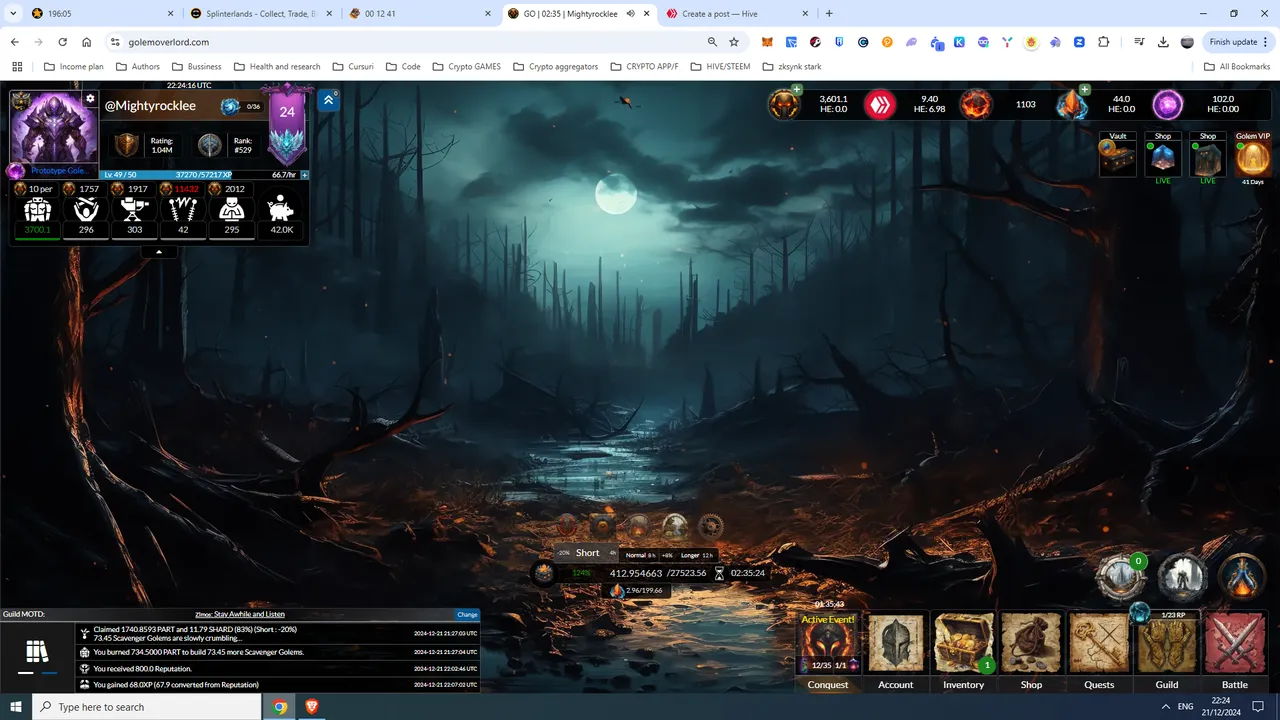Add PART with the green plus on golem currency

[x=797, y=90]
